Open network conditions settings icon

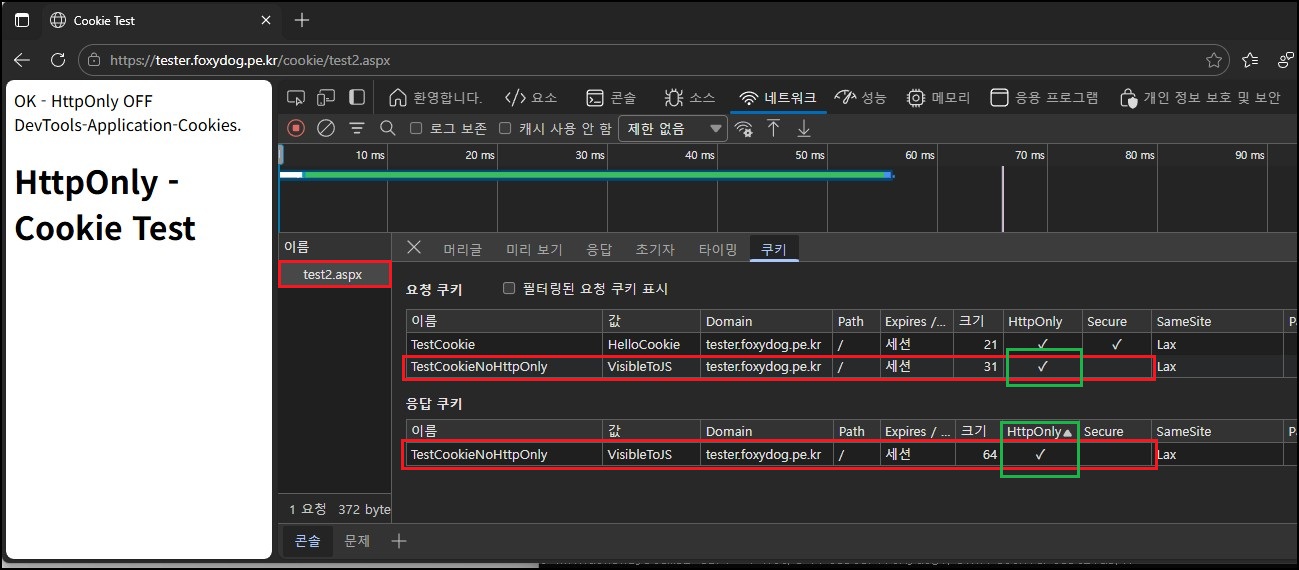(743, 128)
